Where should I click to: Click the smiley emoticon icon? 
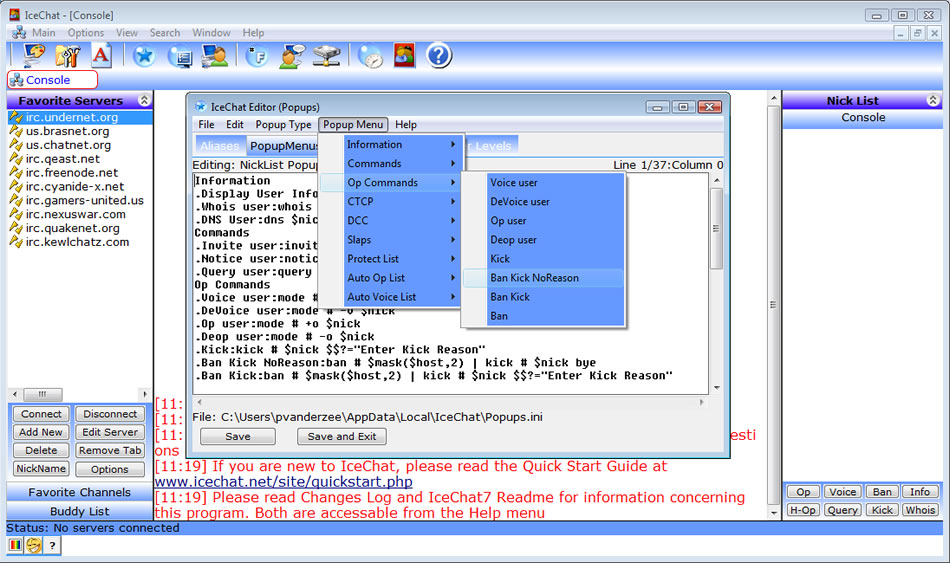point(34,545)
